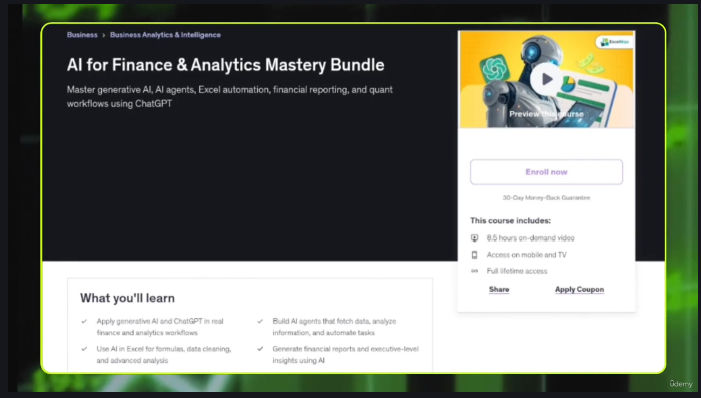Click 'Generate financial reports' learning item

tap(346, 355)
